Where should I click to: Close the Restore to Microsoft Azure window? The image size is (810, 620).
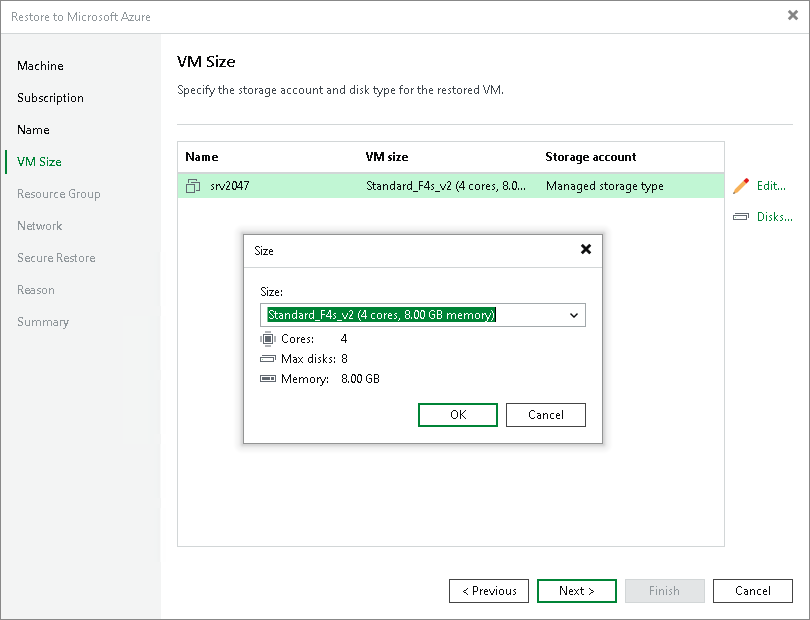coord(793,16)
